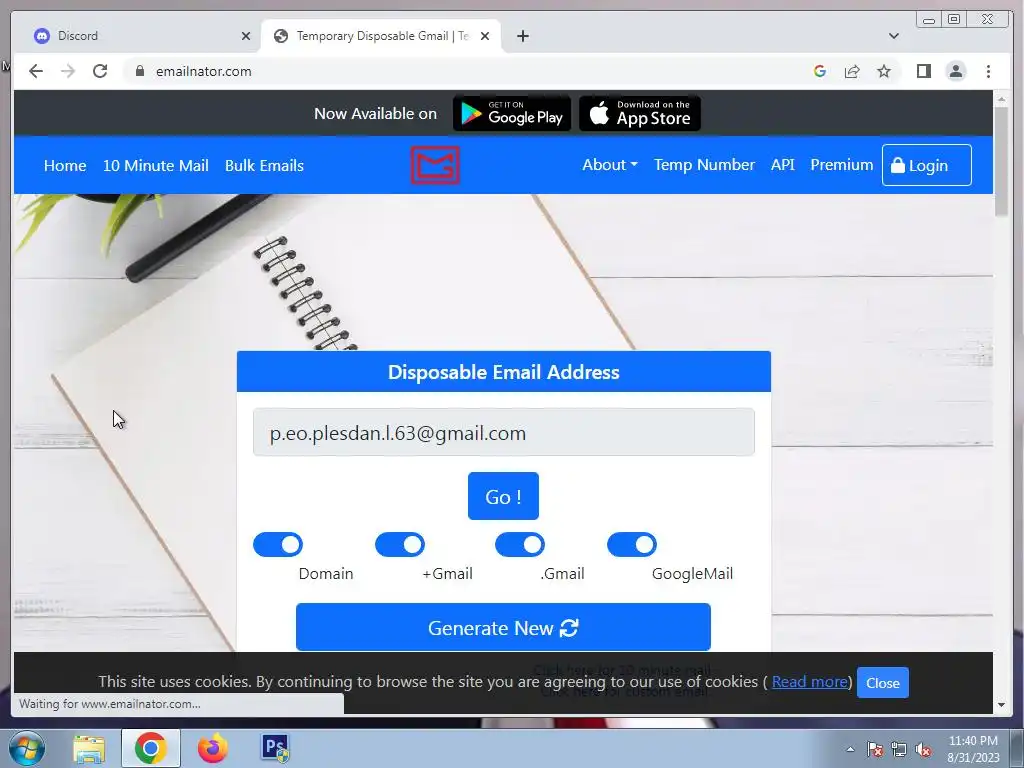Open Photoshop from the taskbar
1024x768 pixels.
coord(275,748)
